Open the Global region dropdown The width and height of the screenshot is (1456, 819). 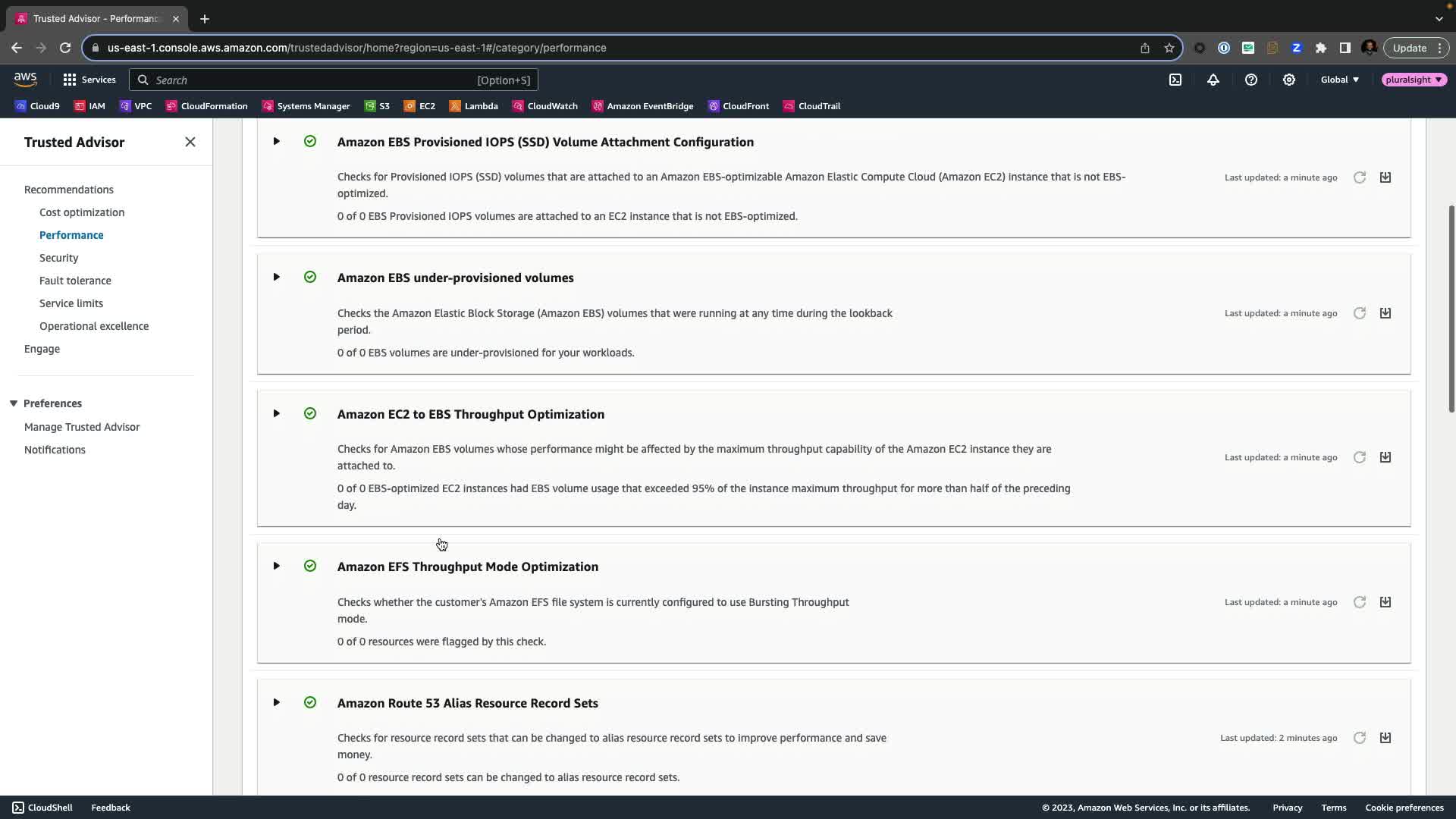(x=1339, y=80)
